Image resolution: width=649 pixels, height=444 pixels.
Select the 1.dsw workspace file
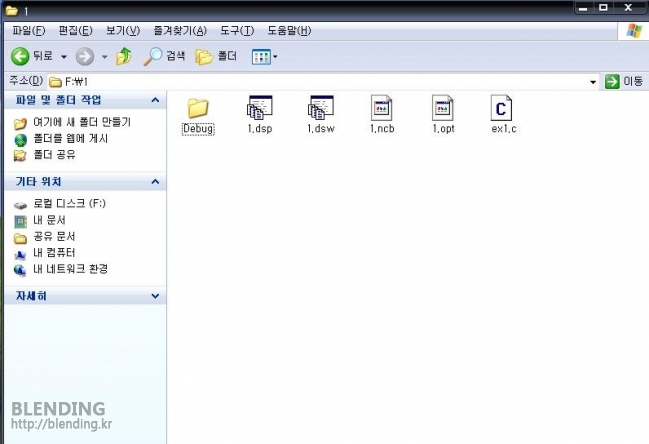(x=321, y=108)
